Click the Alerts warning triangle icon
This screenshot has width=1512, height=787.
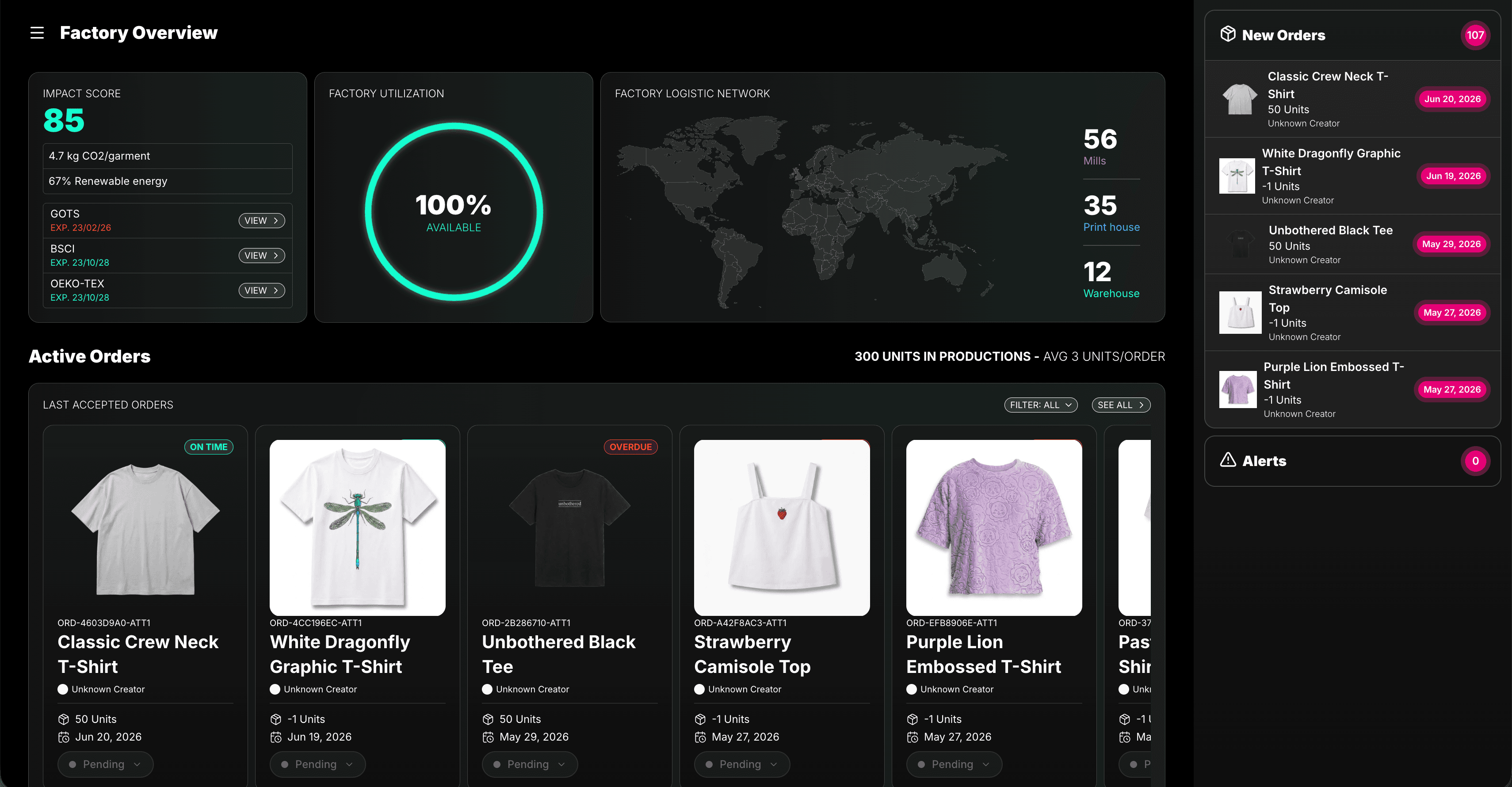click(1228, 460)
